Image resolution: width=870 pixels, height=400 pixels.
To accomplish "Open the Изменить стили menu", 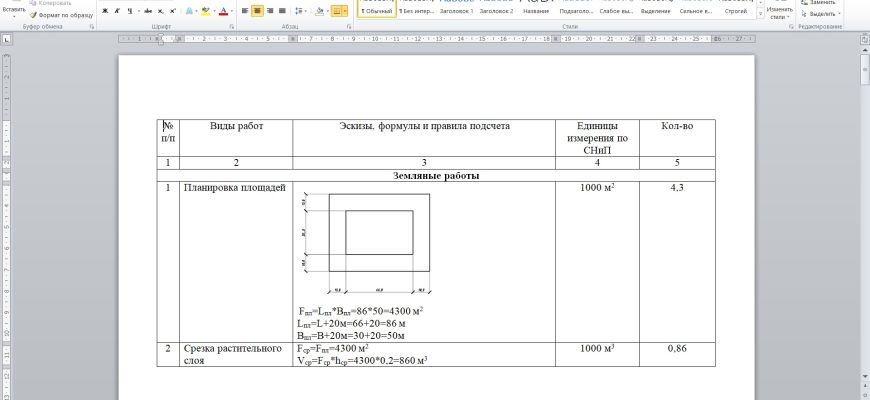I will tap(779, 13).
